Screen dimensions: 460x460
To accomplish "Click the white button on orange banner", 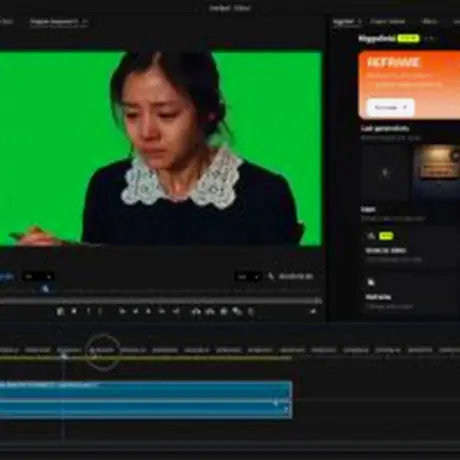I will [391, 107].
